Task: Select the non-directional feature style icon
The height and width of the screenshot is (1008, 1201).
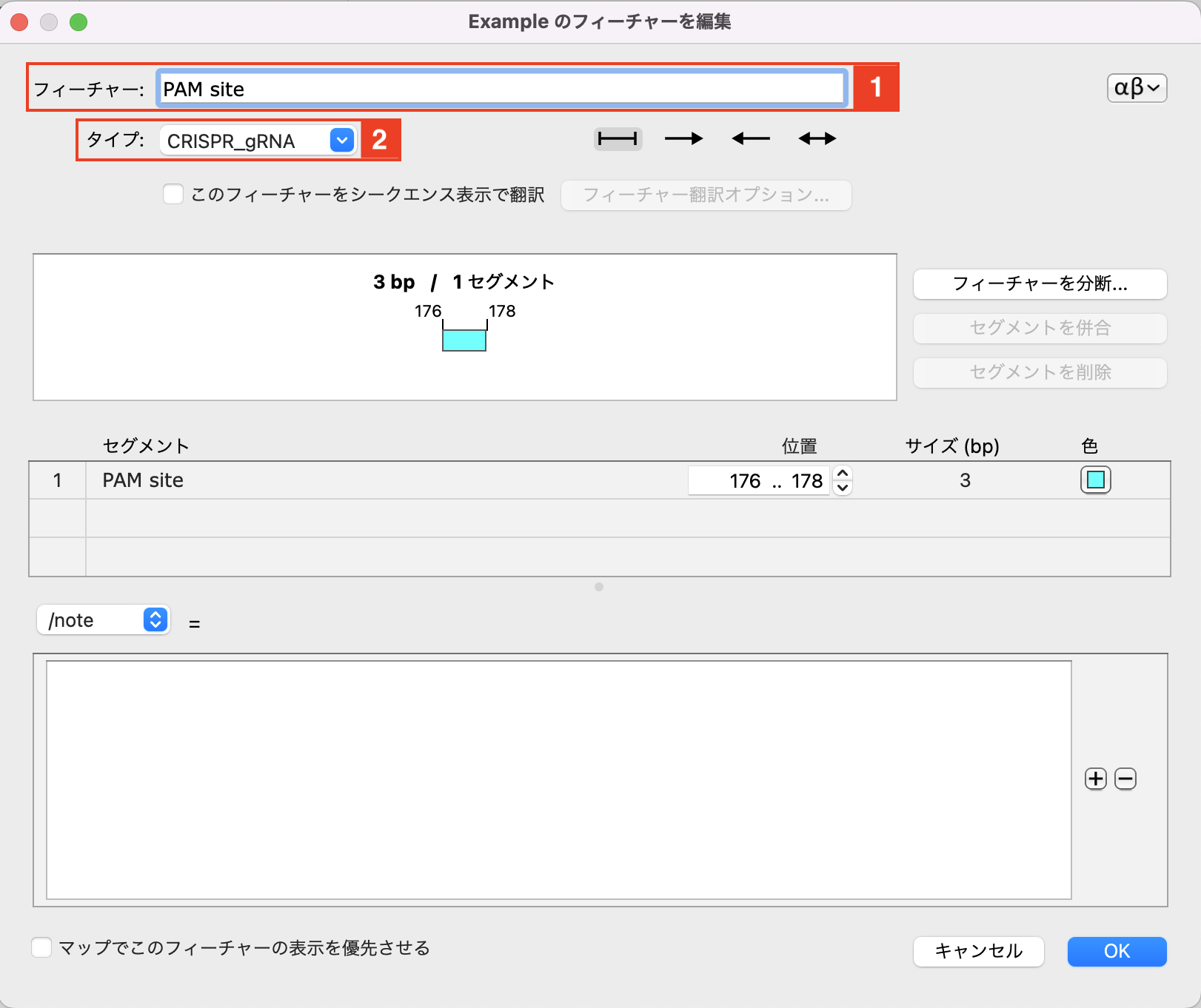Action: [x=617, y=138]
